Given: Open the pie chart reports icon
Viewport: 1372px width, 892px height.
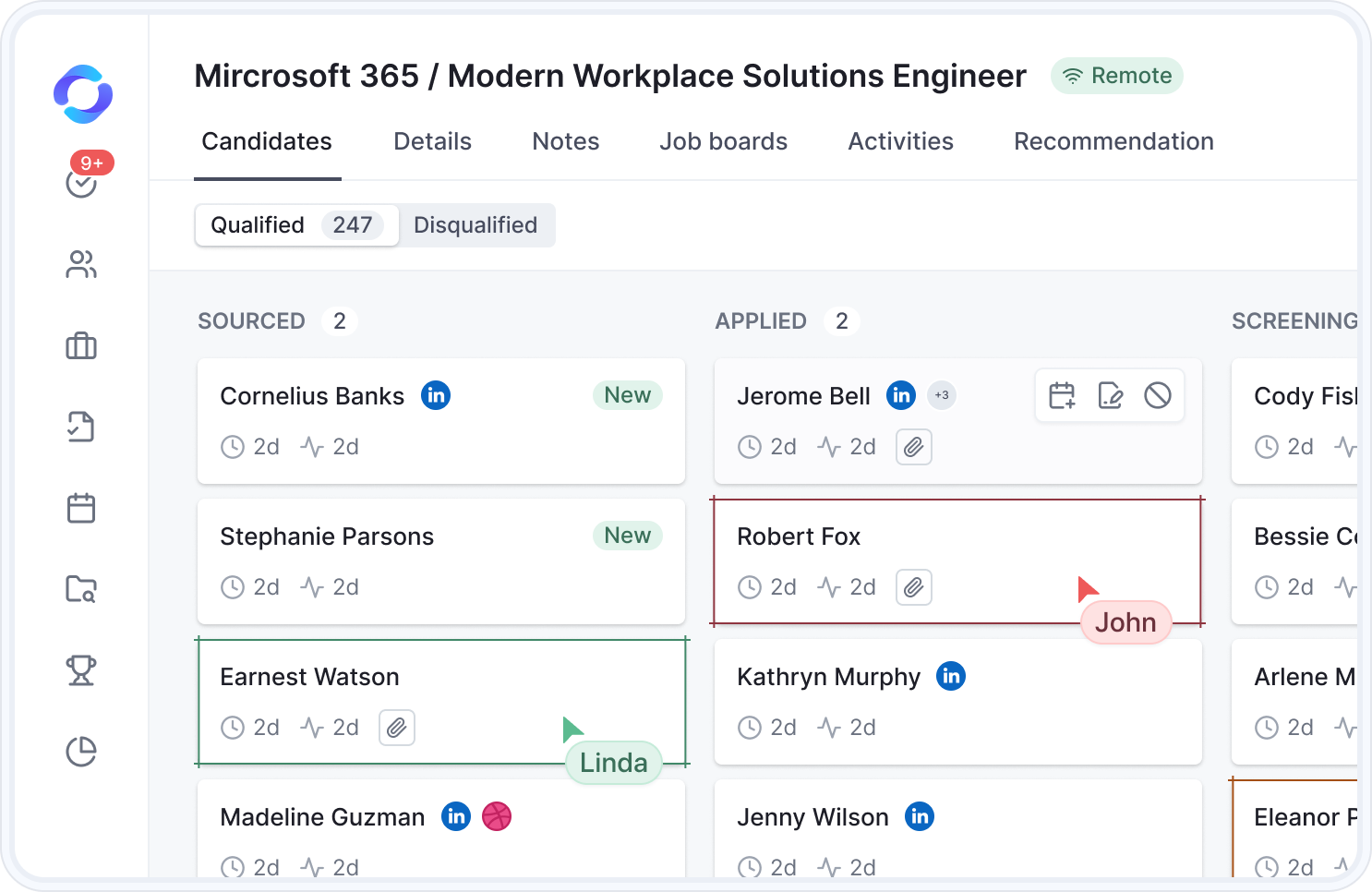Looking at the screenshot, I should point(81,752).
